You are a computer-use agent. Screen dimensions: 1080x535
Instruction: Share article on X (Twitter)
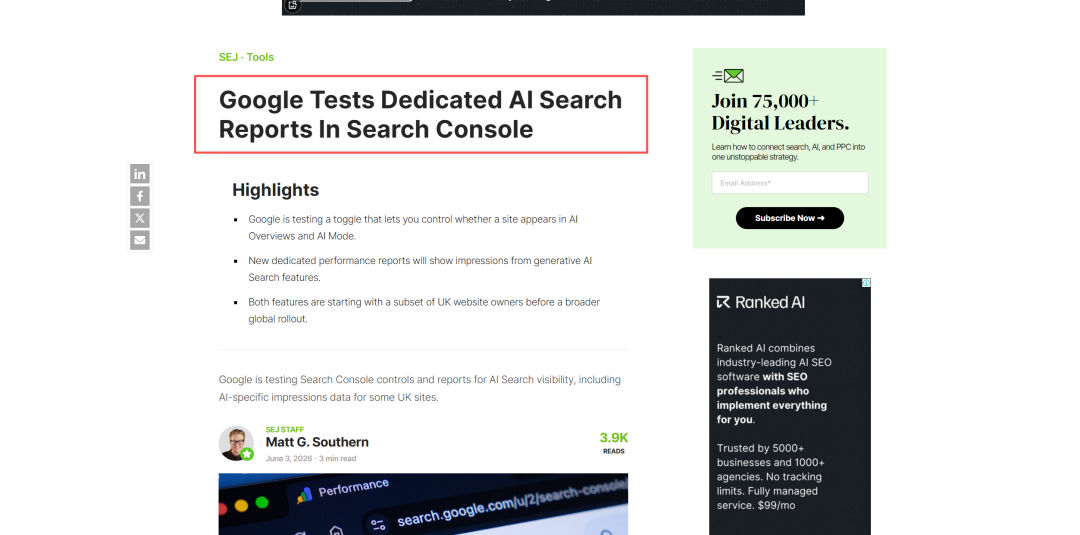pyautogui.click(x=140, y=218)
